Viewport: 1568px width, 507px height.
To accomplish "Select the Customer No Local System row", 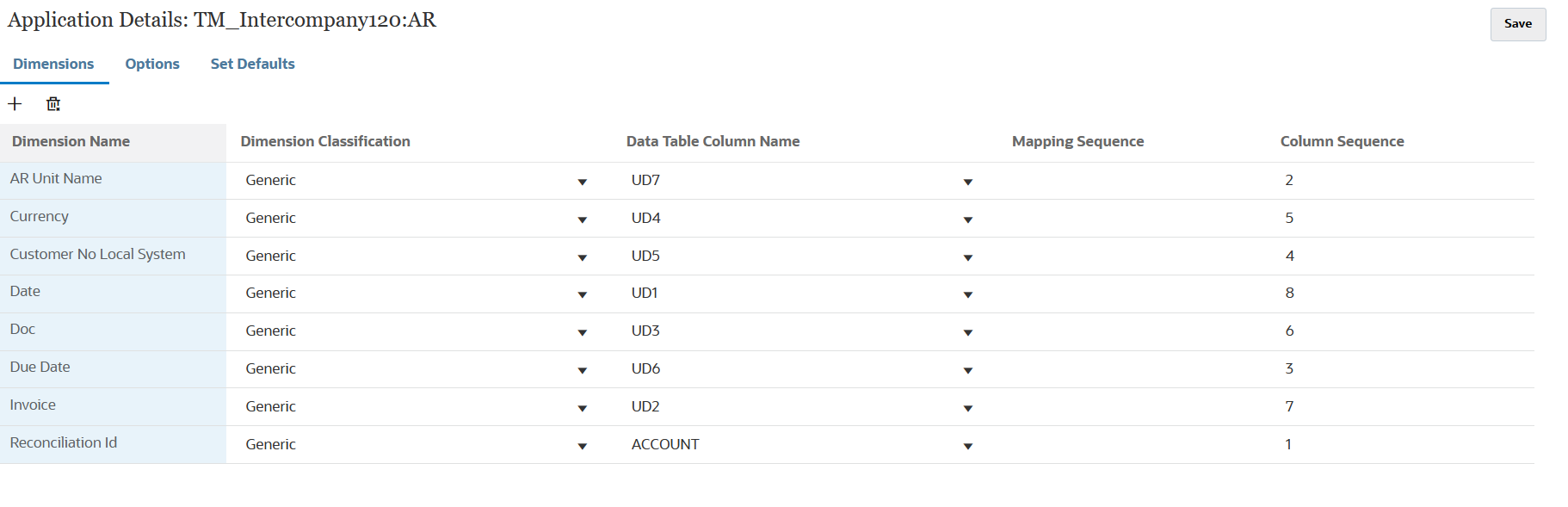I will [x=97, y=255].
